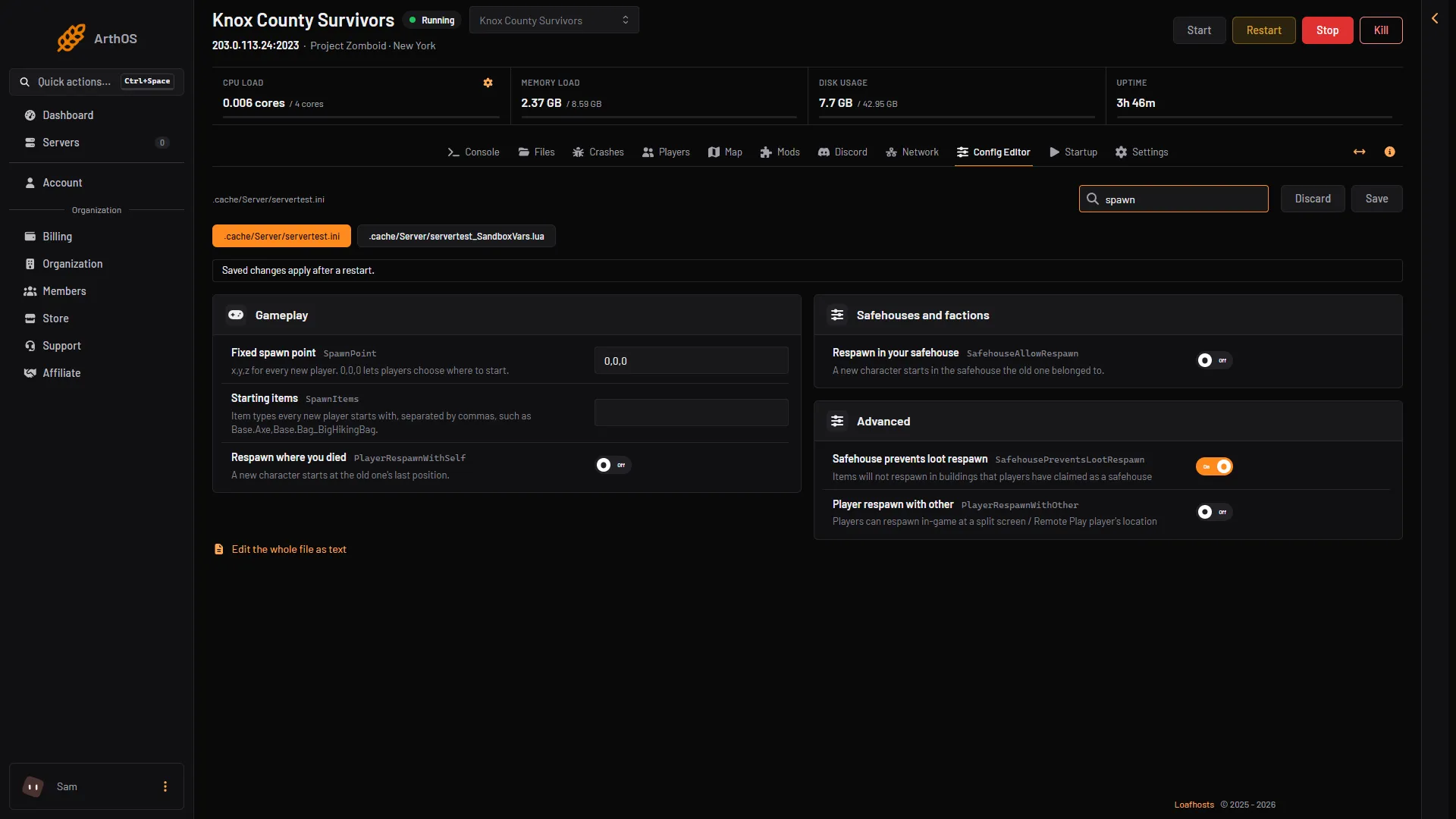The image size is (1456, 819).
Task: Open the Mods tab
Action: pos(780,152)
